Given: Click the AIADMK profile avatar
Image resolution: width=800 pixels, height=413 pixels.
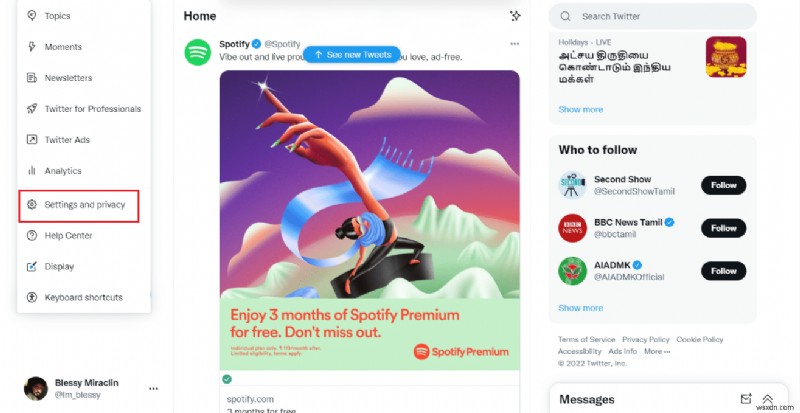Looking at the screenshot, I should pos(571,271).
